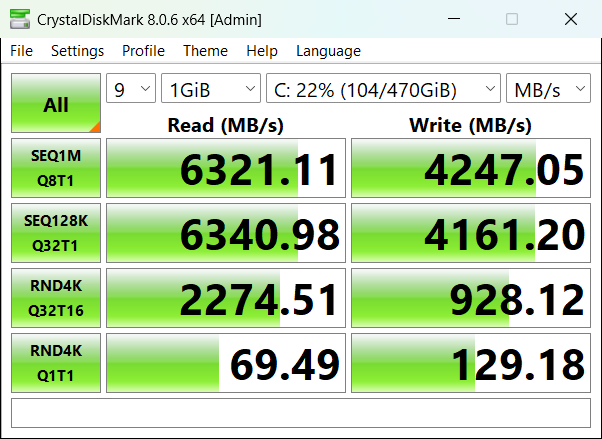Open the MB/s unit dropdown
602x439 pixels.
tap(548, 88)
